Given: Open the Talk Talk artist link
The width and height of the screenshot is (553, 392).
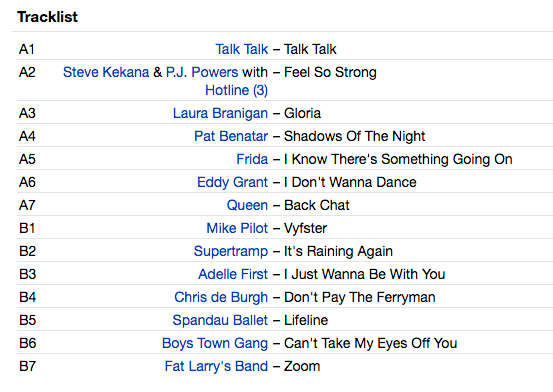Looking at the screenshot, I should (x=242, y=49).
